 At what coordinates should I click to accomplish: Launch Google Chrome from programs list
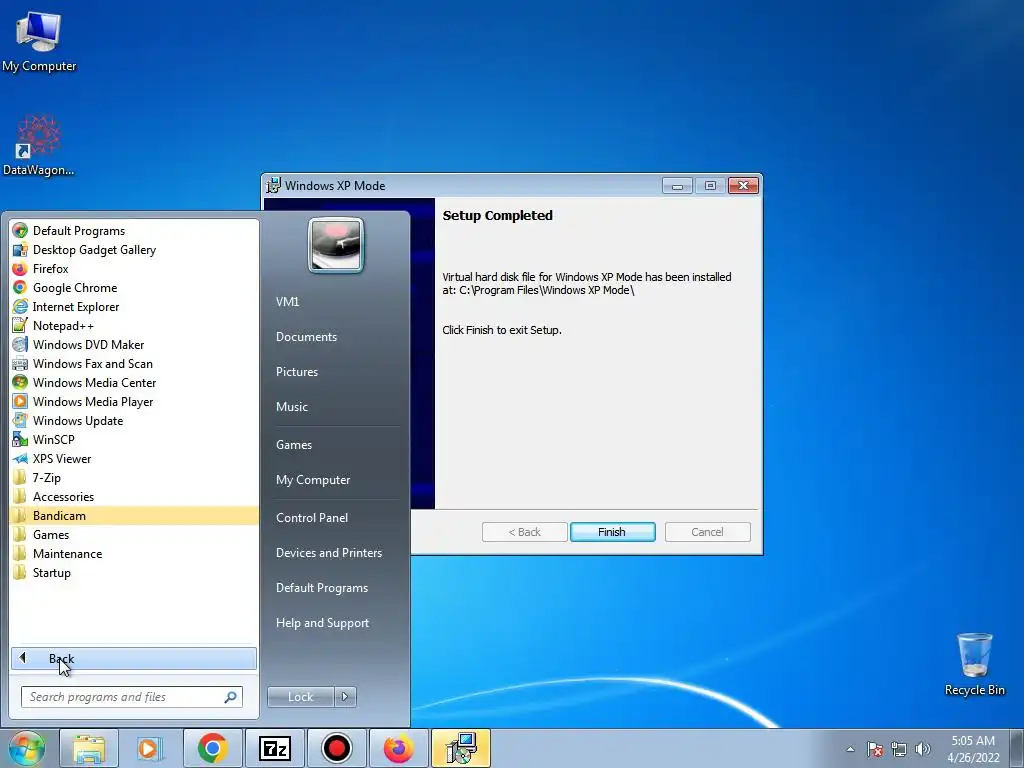[x=134, y=287]
